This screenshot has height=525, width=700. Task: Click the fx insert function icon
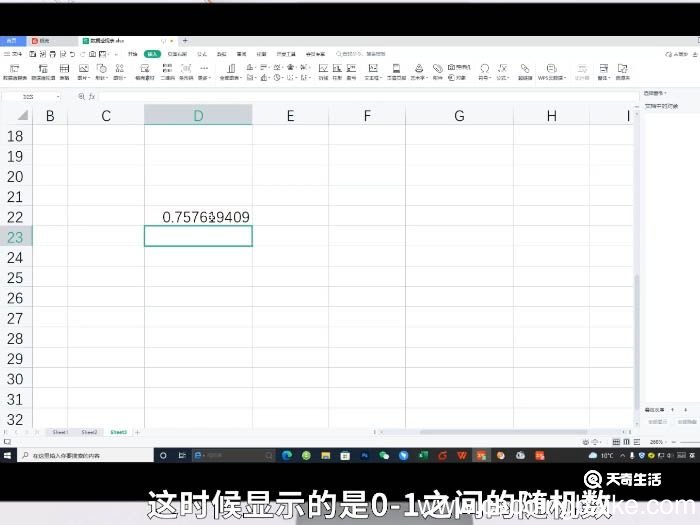(x=92, y=96)
